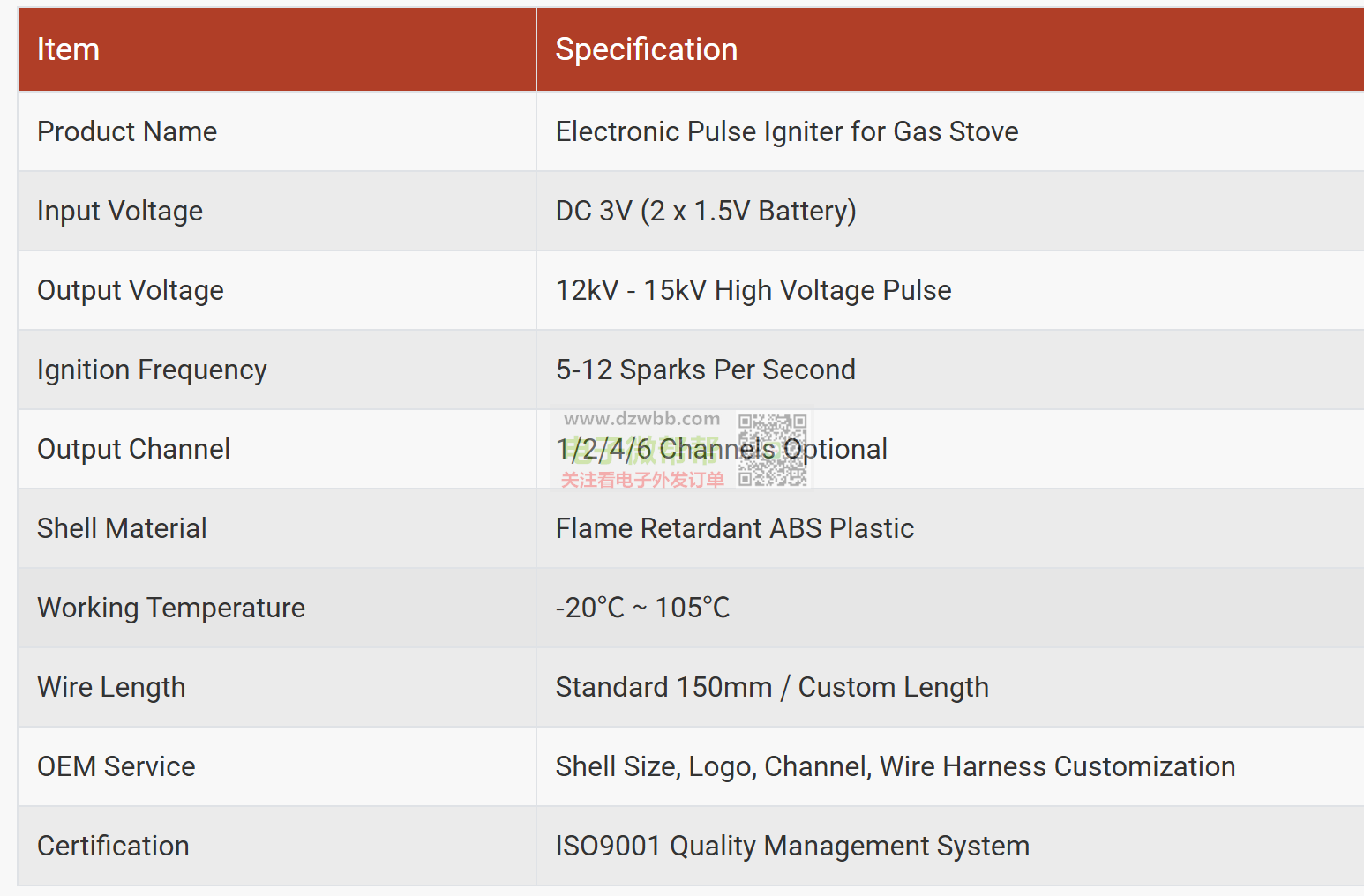Click the DC 3V battery specification
The image size is (1364, 896).
coord(706,211)
